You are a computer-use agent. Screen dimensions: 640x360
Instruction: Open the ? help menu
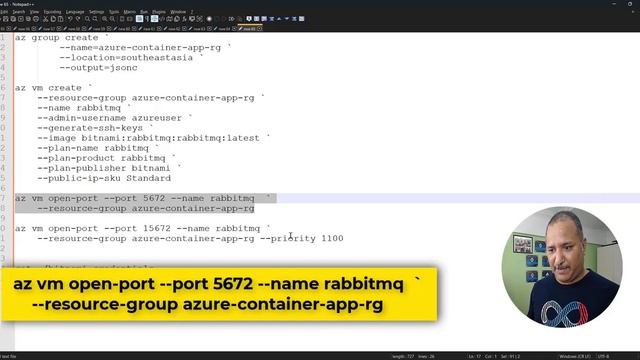192,12
